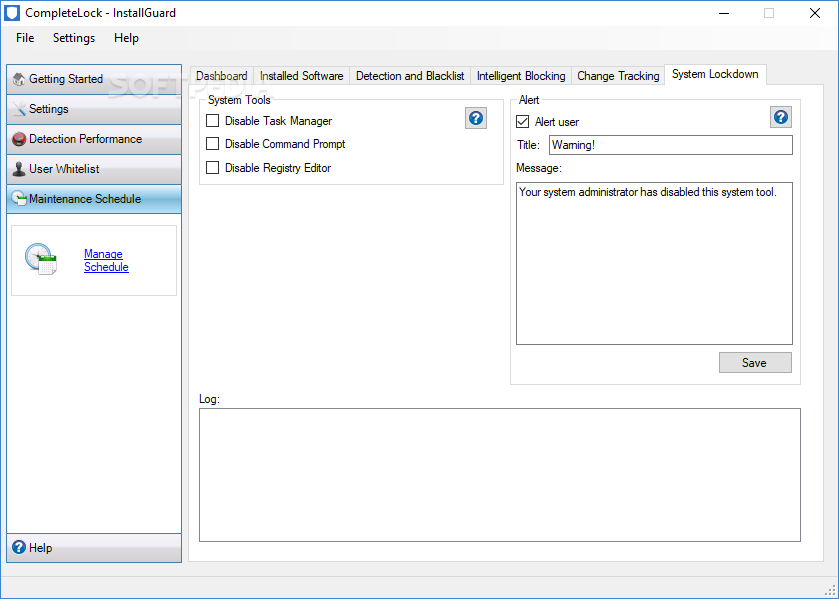Follow the Manage Schedule link
Viewport: 839px width, 599px height.
(x=106, y=260)
